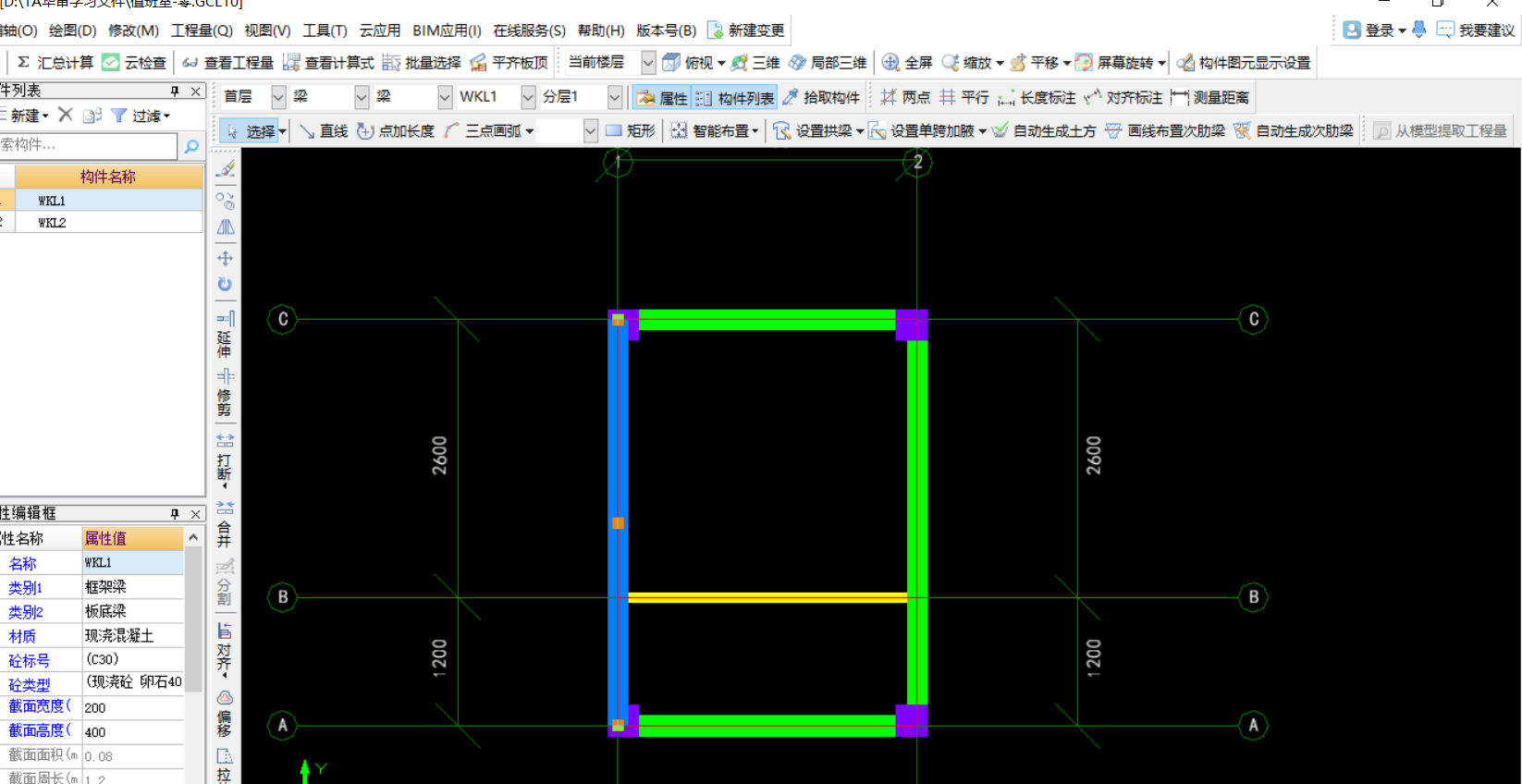Open the 当前楼层 dropdown
Screen dimensions: 1522x784
coord(648,62)
